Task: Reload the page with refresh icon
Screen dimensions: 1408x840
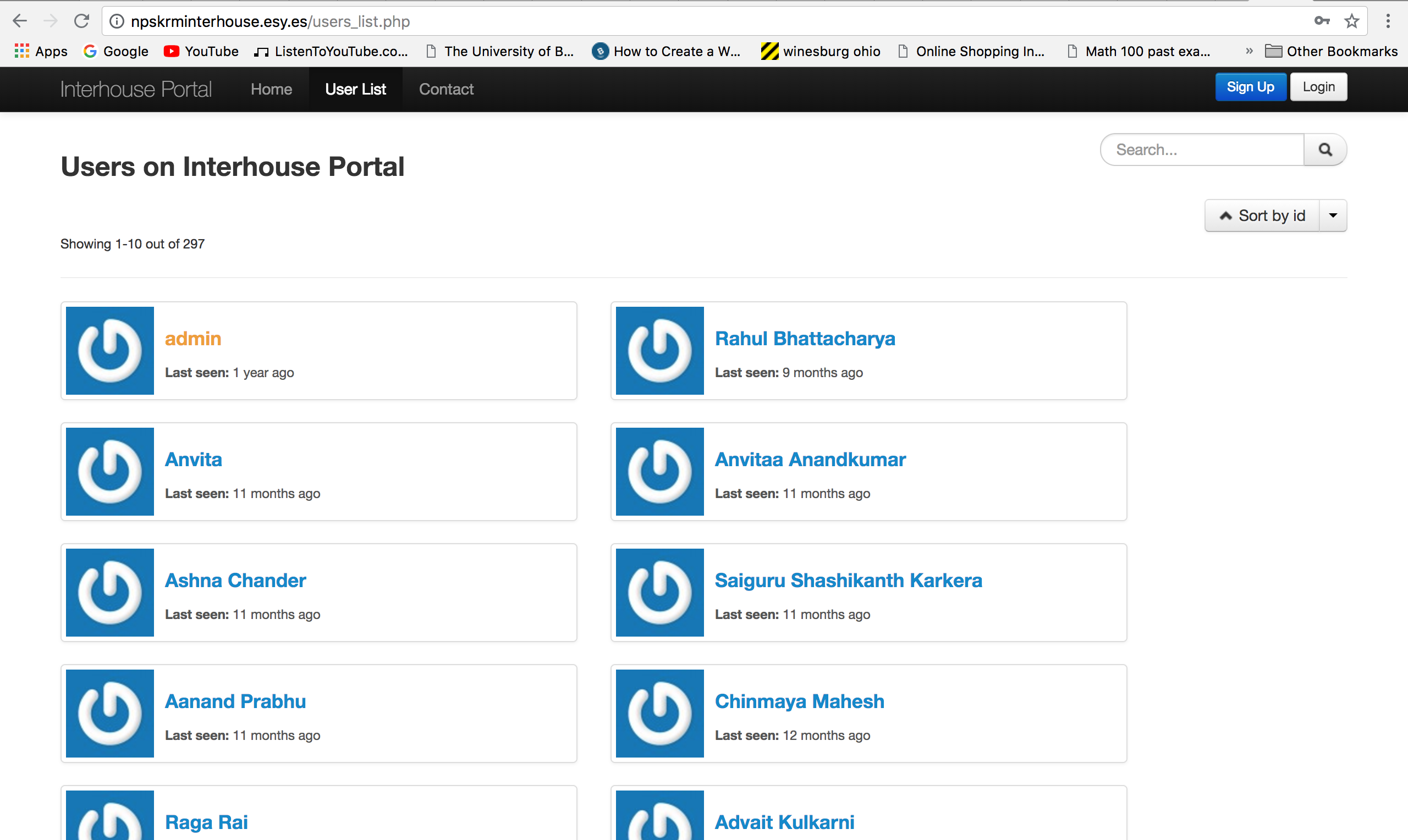Action: [x=81, y=21]
